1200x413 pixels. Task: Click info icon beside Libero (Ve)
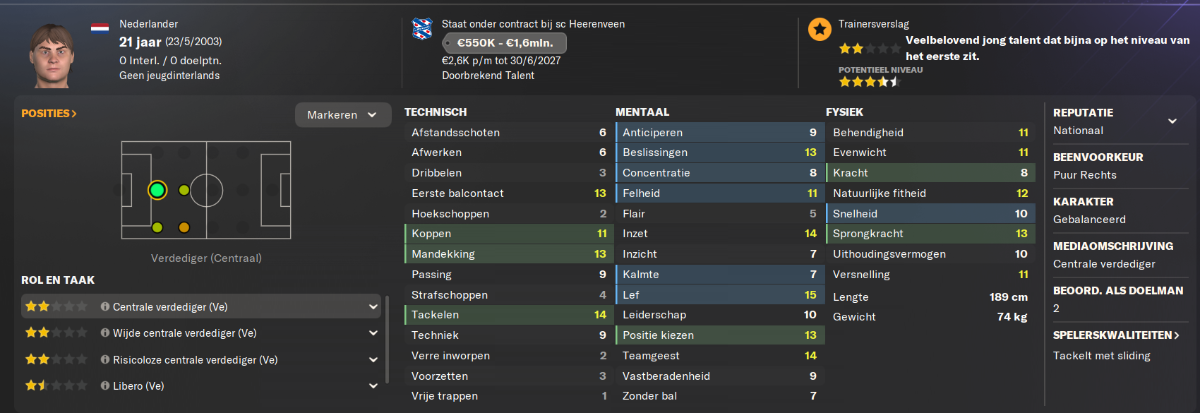(x=105, y=385)
